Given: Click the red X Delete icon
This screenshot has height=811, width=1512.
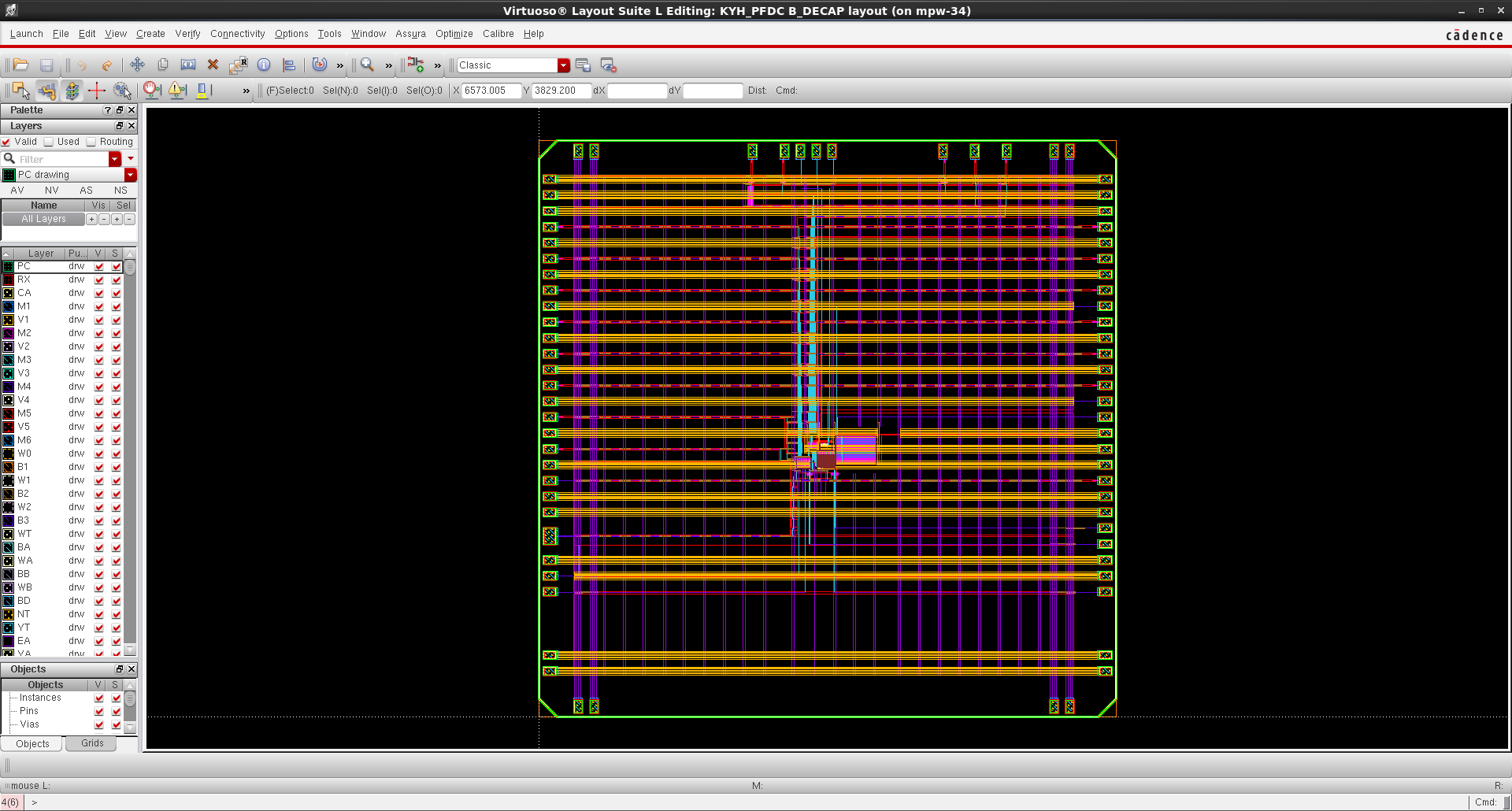Looking at the screenshot, I should pos(213,65).
